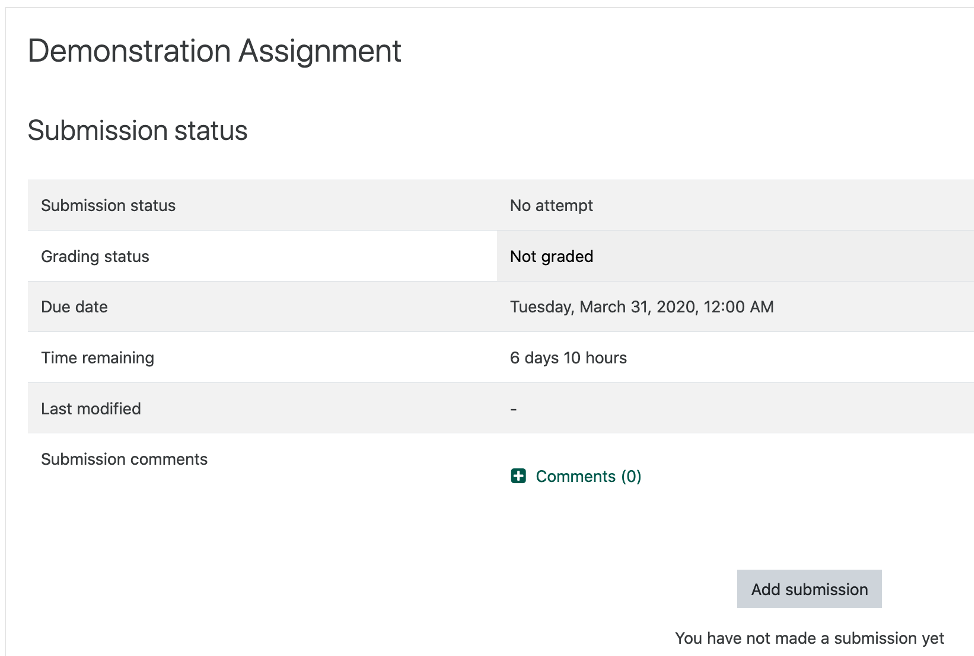Click the 6 days 10 hours text

tap(566, 358)
